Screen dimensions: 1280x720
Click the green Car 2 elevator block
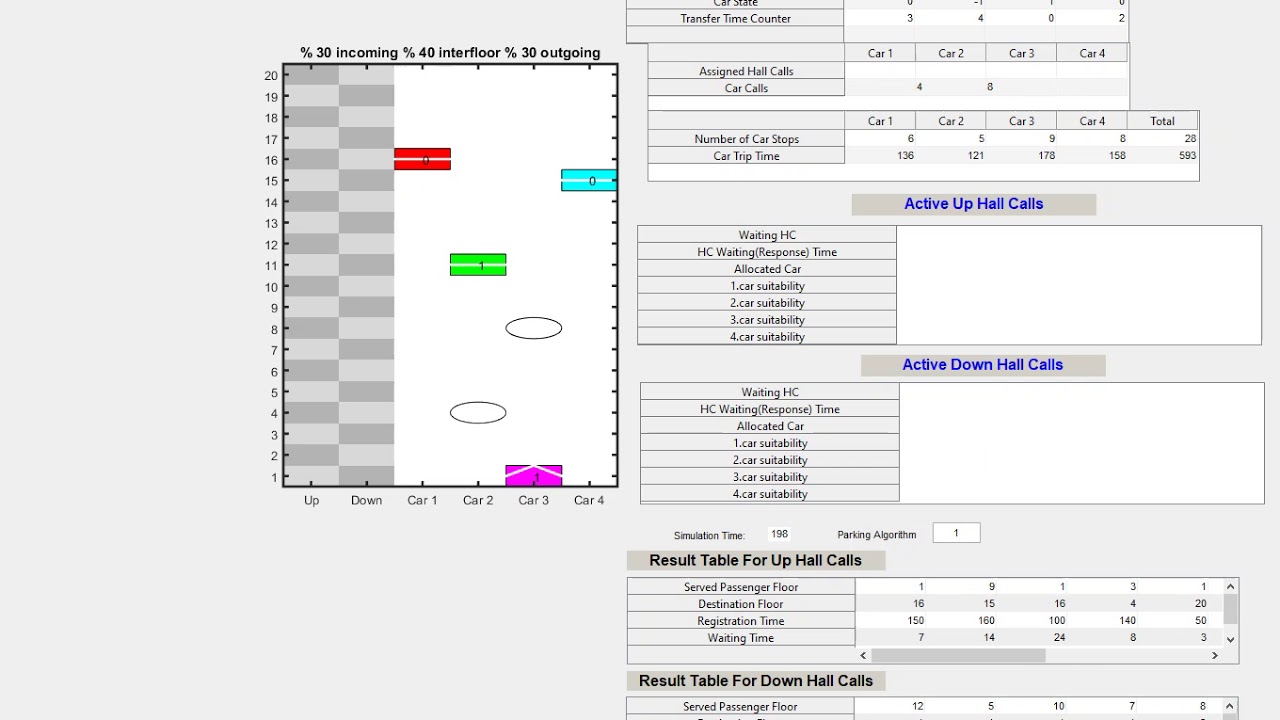tap(478, 265)
